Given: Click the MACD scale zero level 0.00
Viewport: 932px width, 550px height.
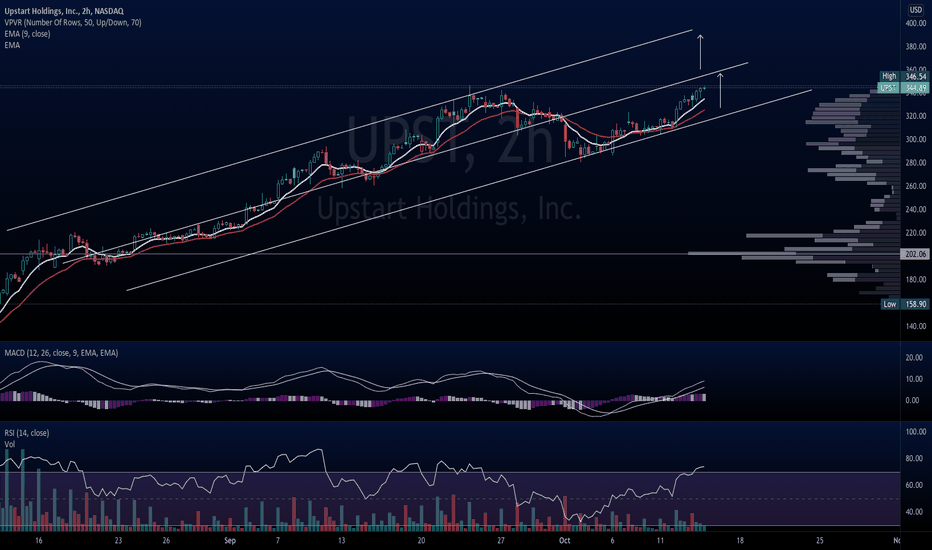Looking at the screenshot, I should (914, 401).
